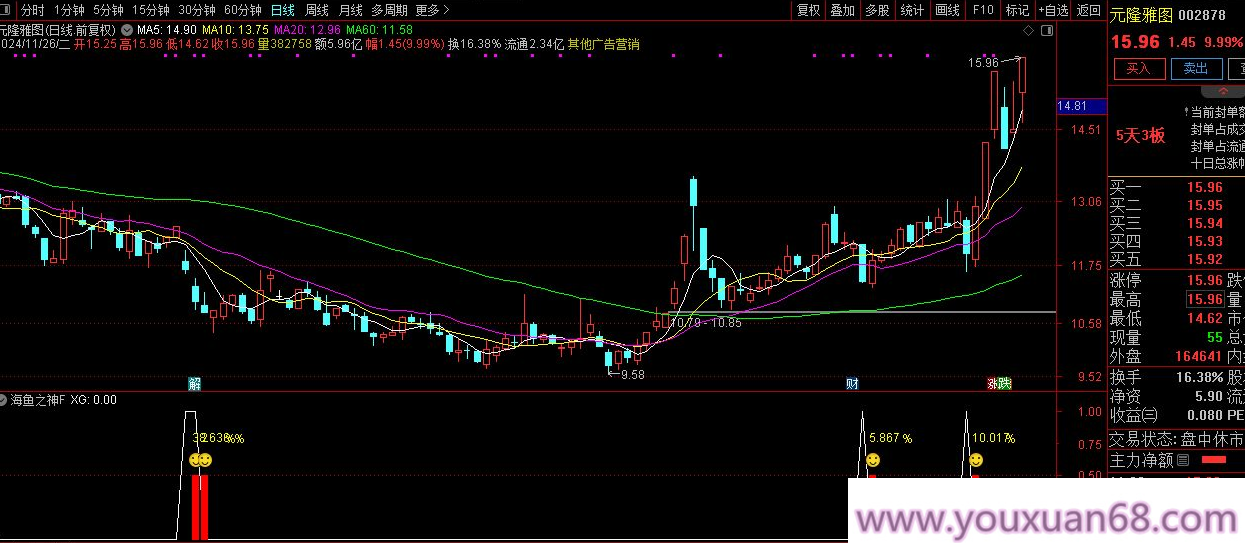The width and height of the screenshot is (1245, 543).
Task: Click the diamond icon above the chart
Action: coord(1028,30)
